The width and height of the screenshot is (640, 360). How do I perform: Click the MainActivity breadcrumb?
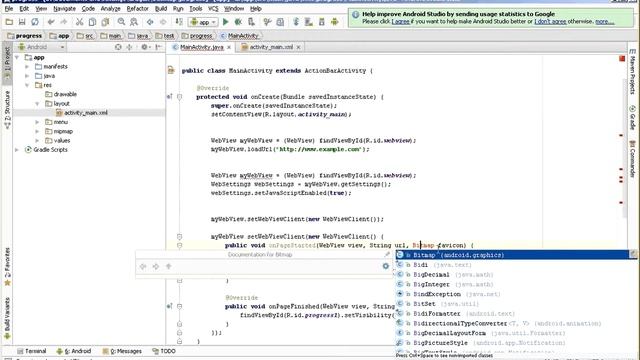click(x=240, y=36)
